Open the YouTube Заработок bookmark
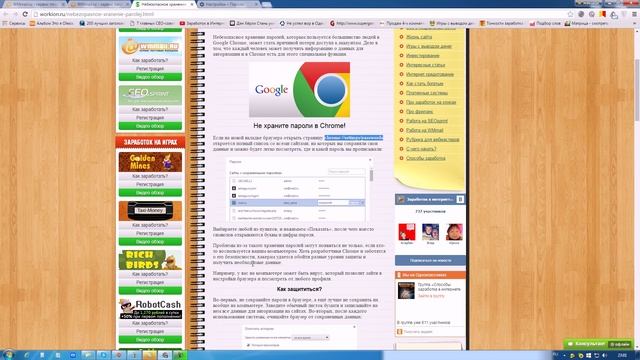640x360 pixels. [202, 23]
